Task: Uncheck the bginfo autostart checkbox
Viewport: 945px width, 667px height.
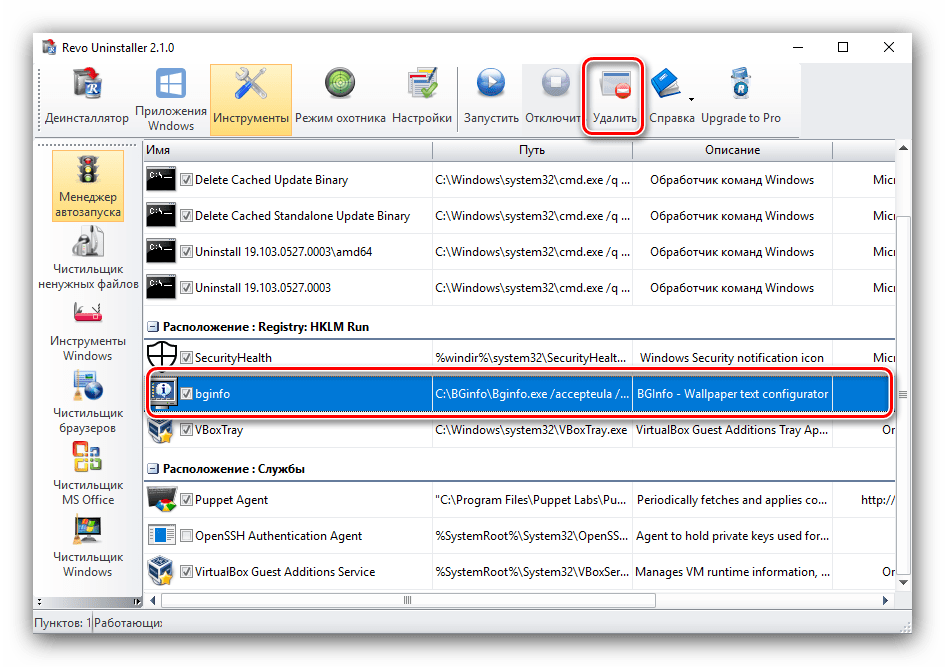Action: coord(186,394)
